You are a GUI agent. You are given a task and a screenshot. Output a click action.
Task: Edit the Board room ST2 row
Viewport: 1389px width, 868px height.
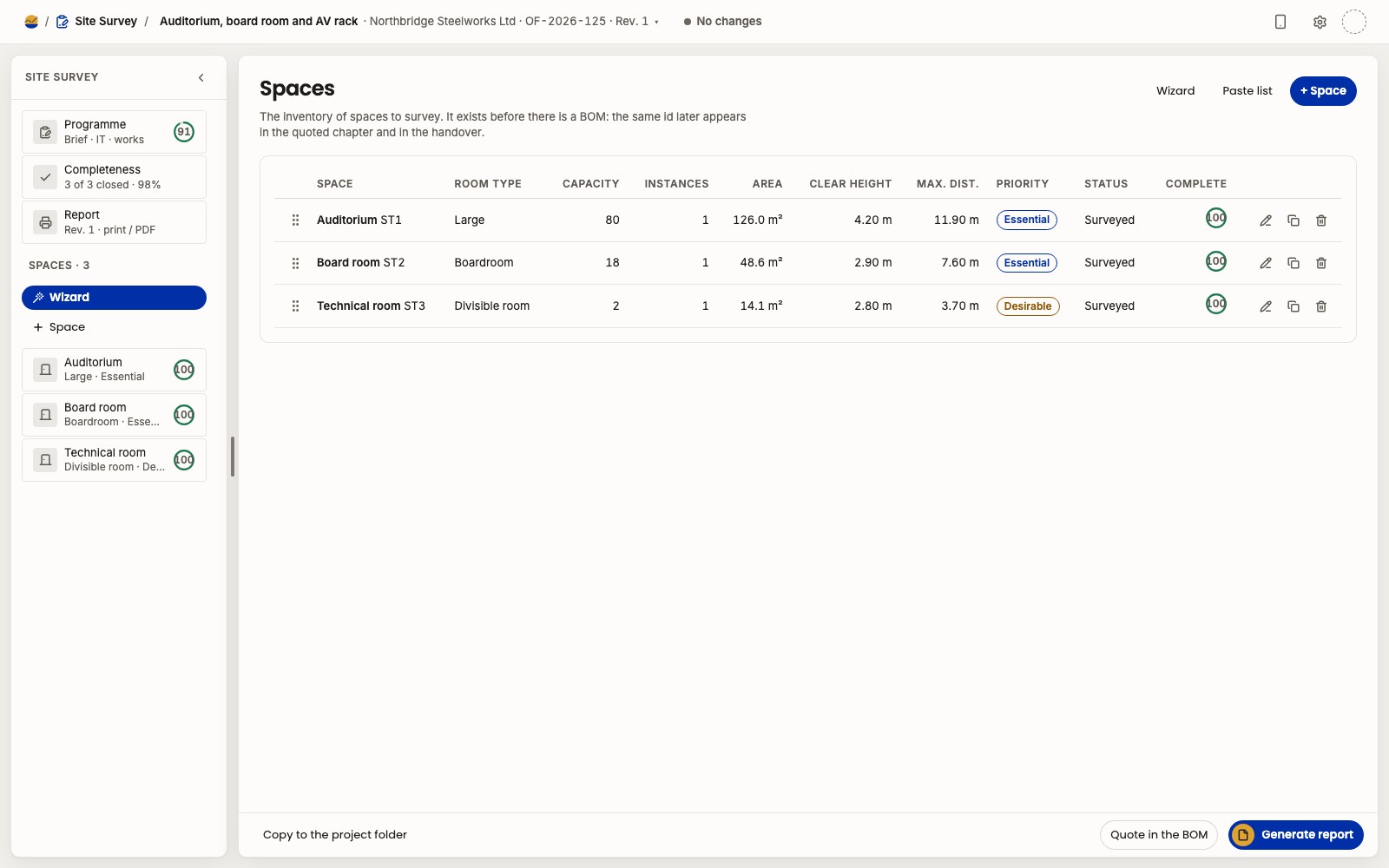click(1266, 263)
